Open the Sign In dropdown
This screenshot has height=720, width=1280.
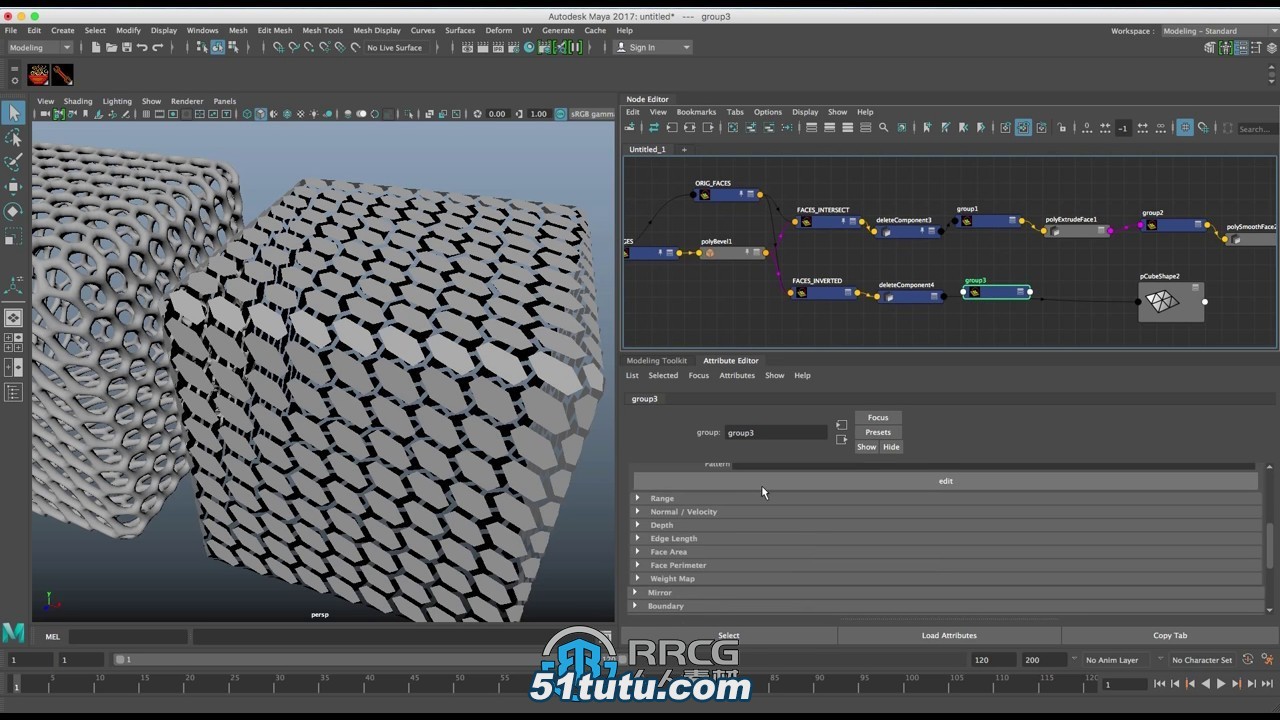coord(652,47)
